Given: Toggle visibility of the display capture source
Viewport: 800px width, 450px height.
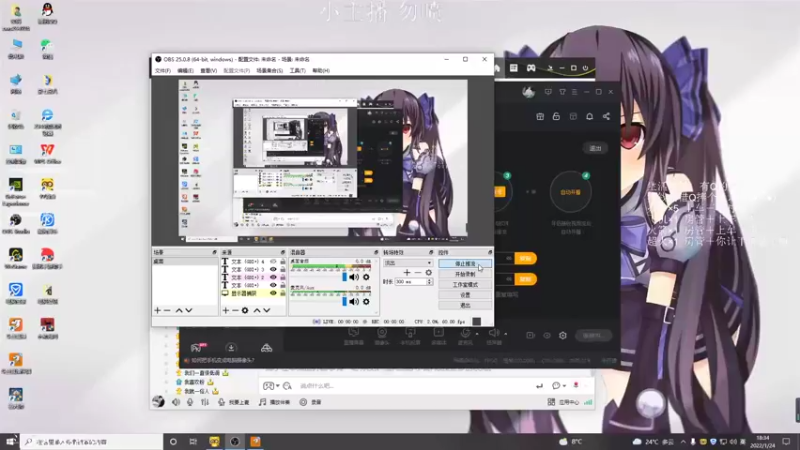Looking at the screenshot, I should pyautogui.click(x=273, y=293).
